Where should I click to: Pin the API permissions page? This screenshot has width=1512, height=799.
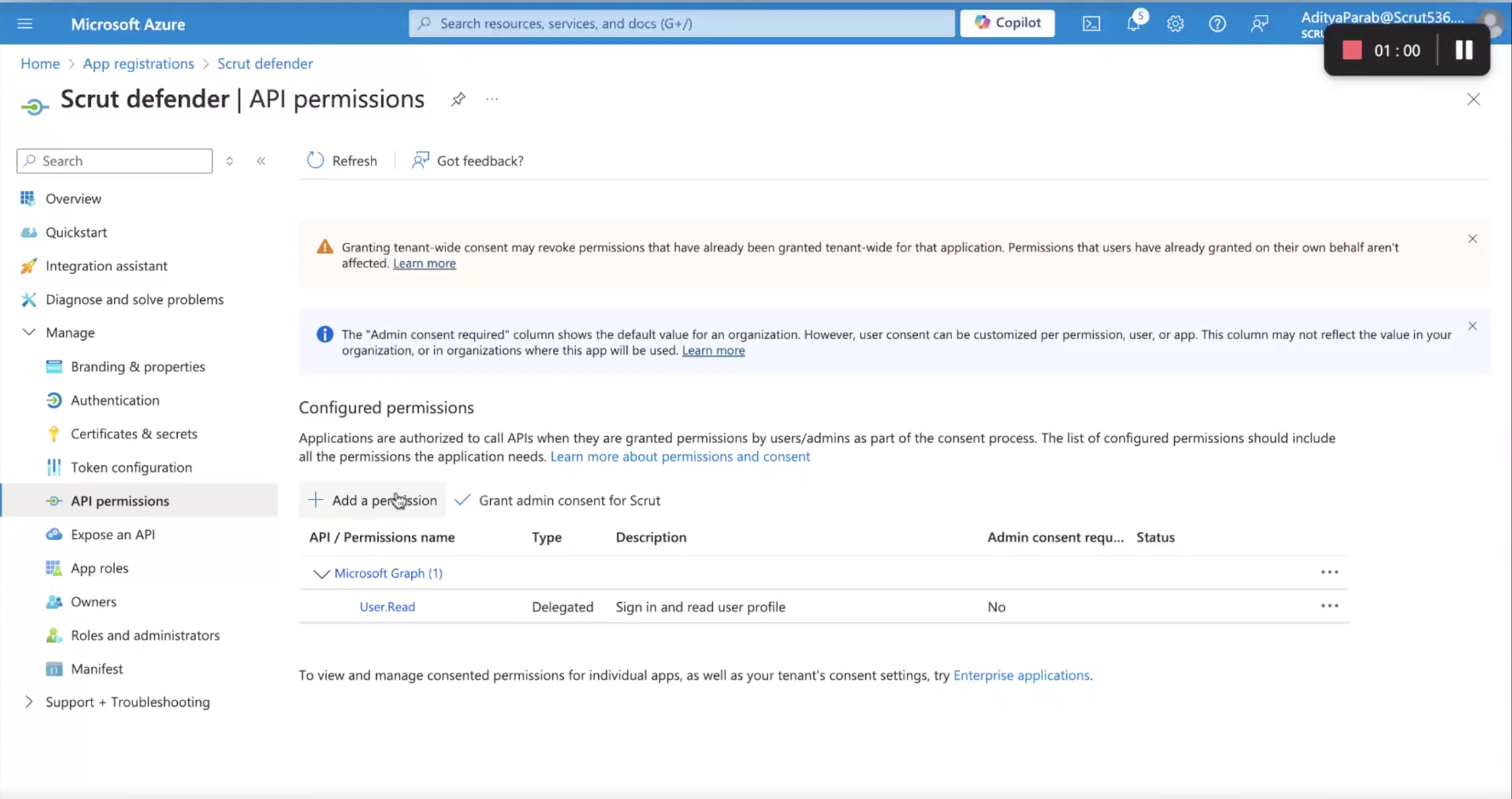[458, 99]
